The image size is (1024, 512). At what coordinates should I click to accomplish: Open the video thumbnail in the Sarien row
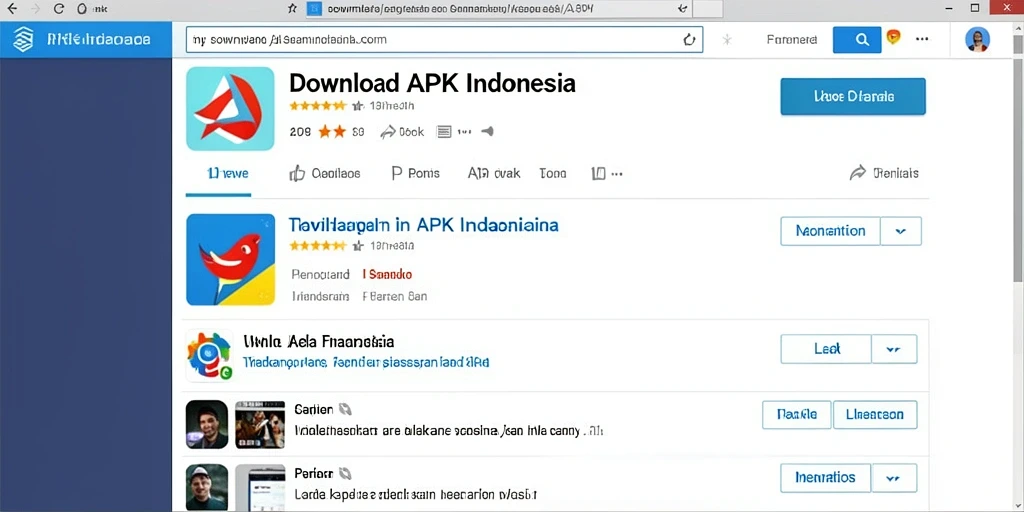(260, 424)
